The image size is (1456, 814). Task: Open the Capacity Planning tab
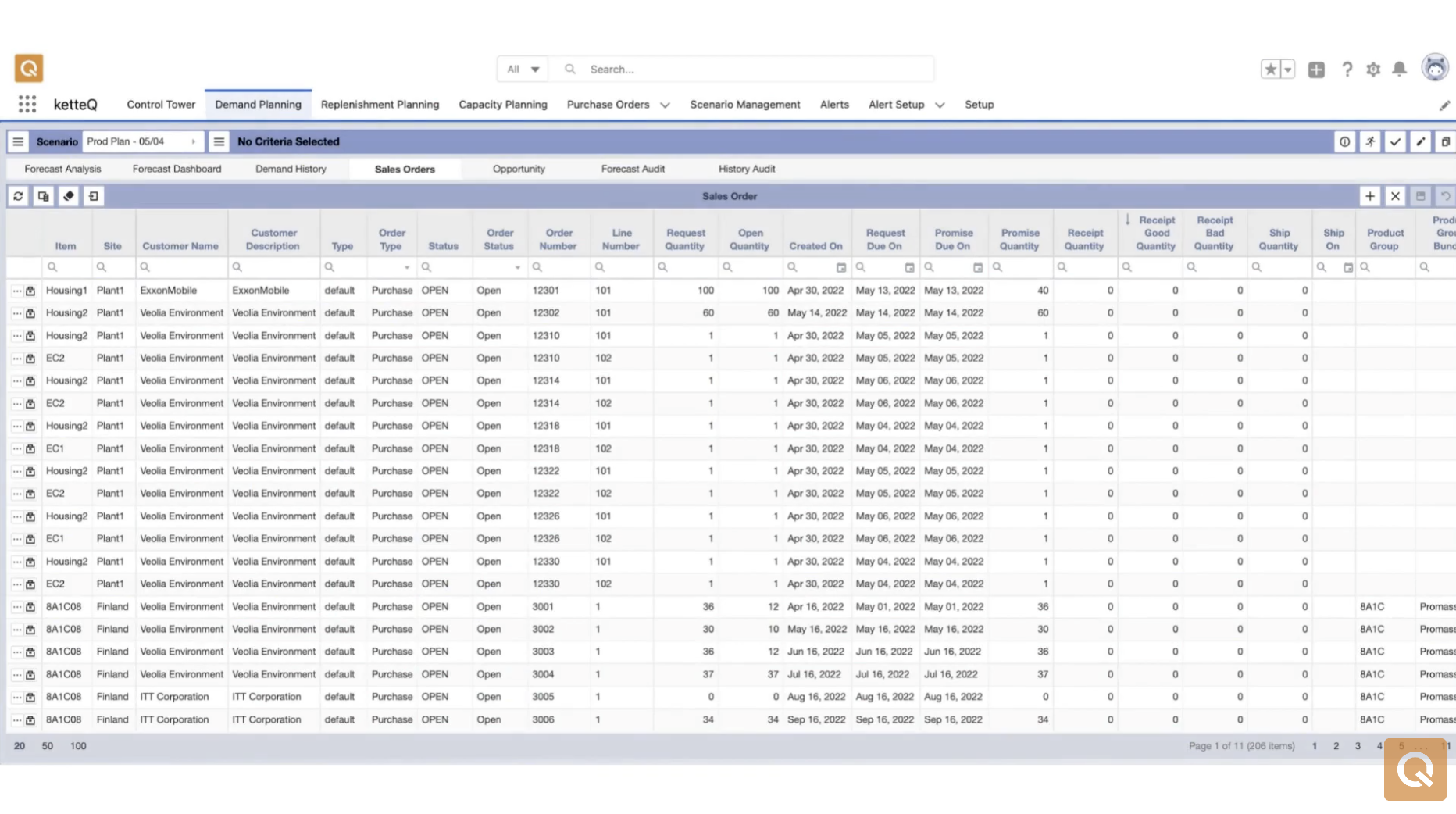(502, 104)
